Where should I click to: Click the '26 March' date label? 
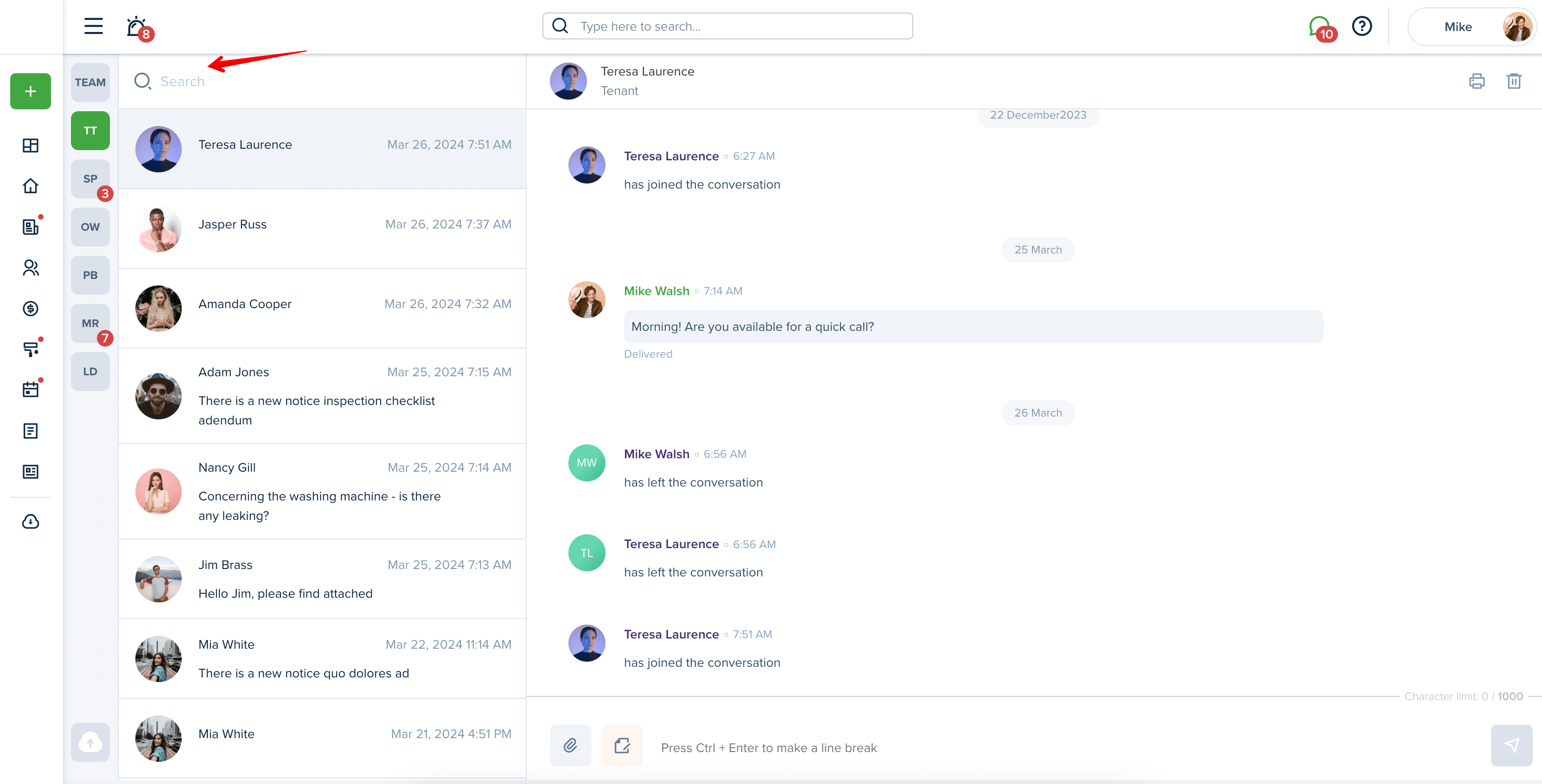1038,413
